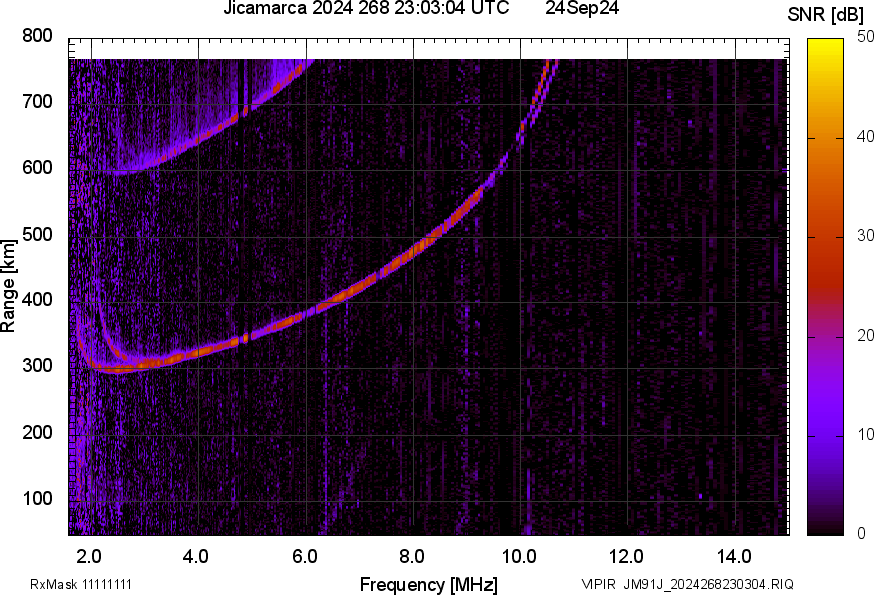Click the 800 range tick label
The height and width of the screenshot is (595, 874).
click(37, 36)
